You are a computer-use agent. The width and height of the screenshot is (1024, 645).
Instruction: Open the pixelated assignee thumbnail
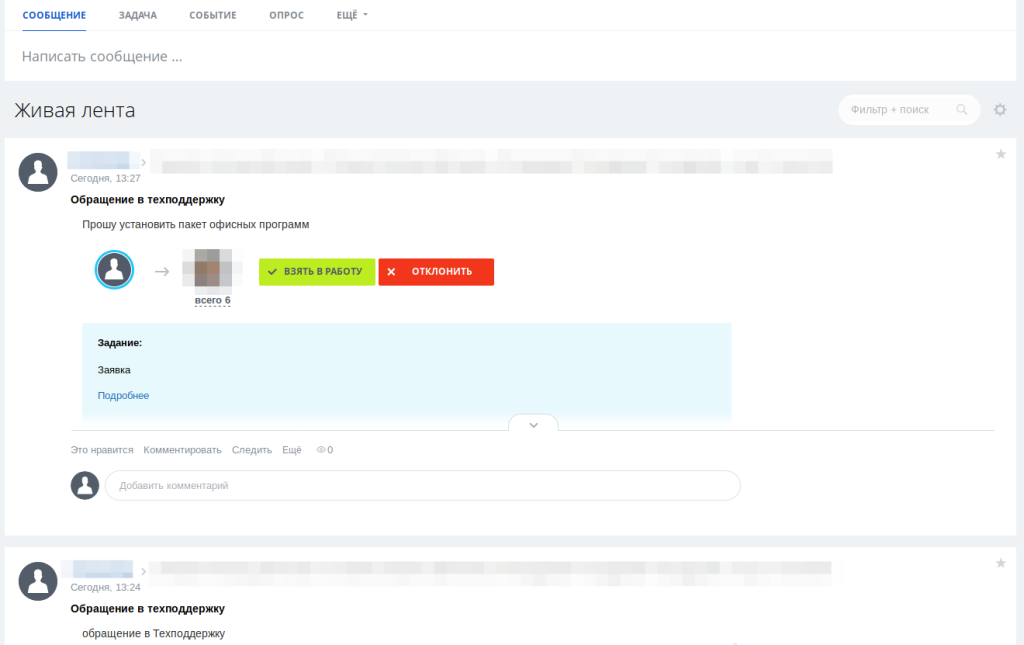pyautogui.click(x=213, y=268)
